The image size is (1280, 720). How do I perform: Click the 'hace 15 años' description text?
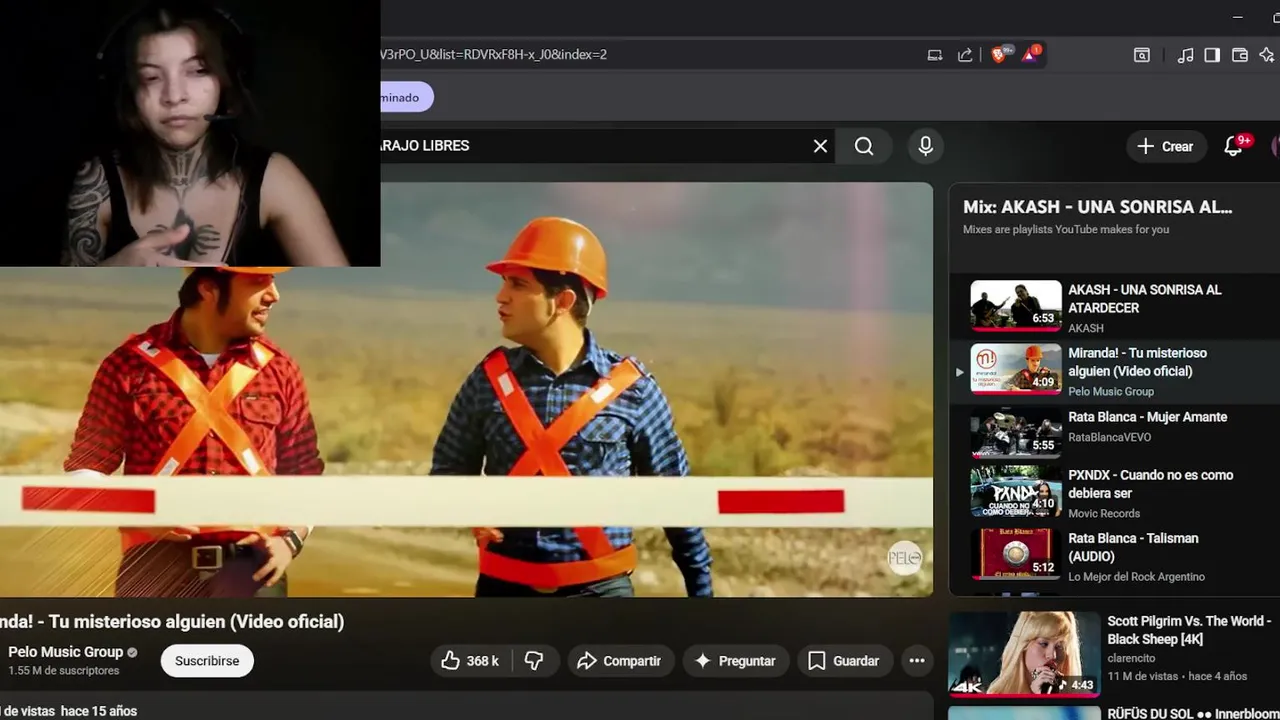98,711
